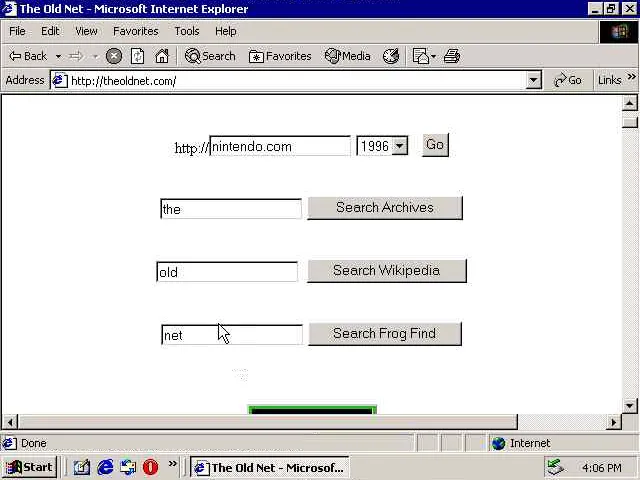Screen dimensions: 640x480
Task: Open the Tools menu
Action: tap(187, 31)
